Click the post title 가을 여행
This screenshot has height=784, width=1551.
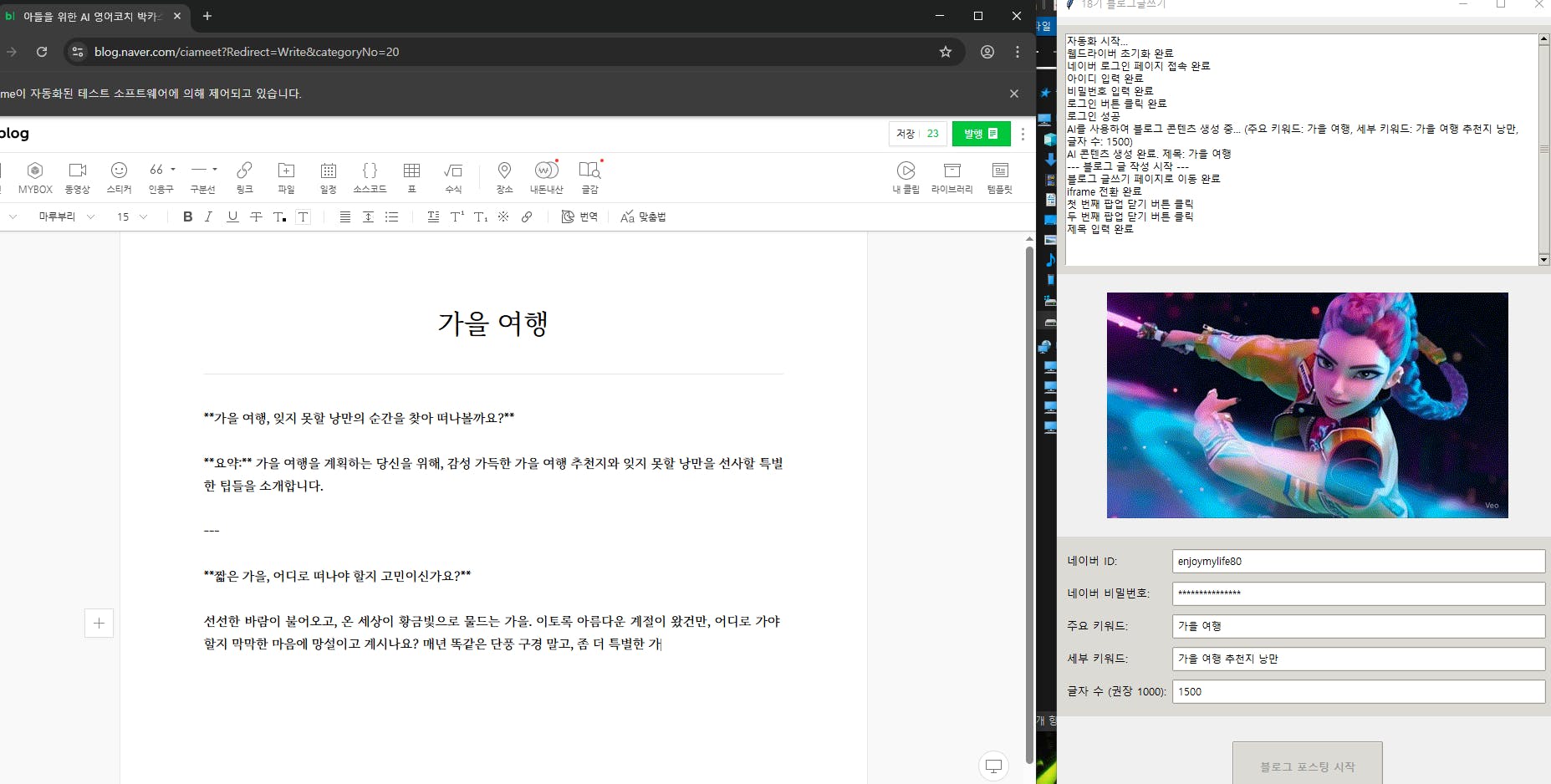coord(493,323)
